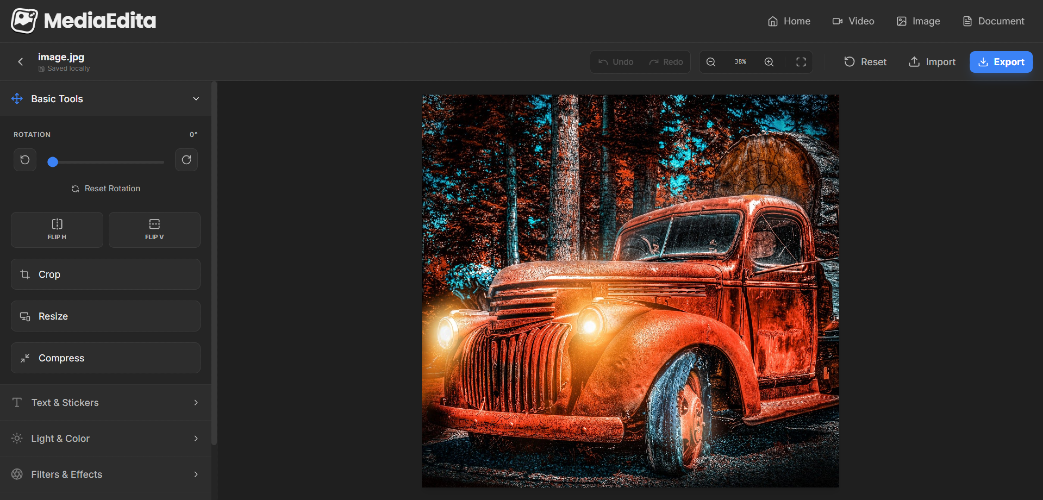Go to Home in the top navigation
This screenshot has width=1043, height=500.
[788, 21]
